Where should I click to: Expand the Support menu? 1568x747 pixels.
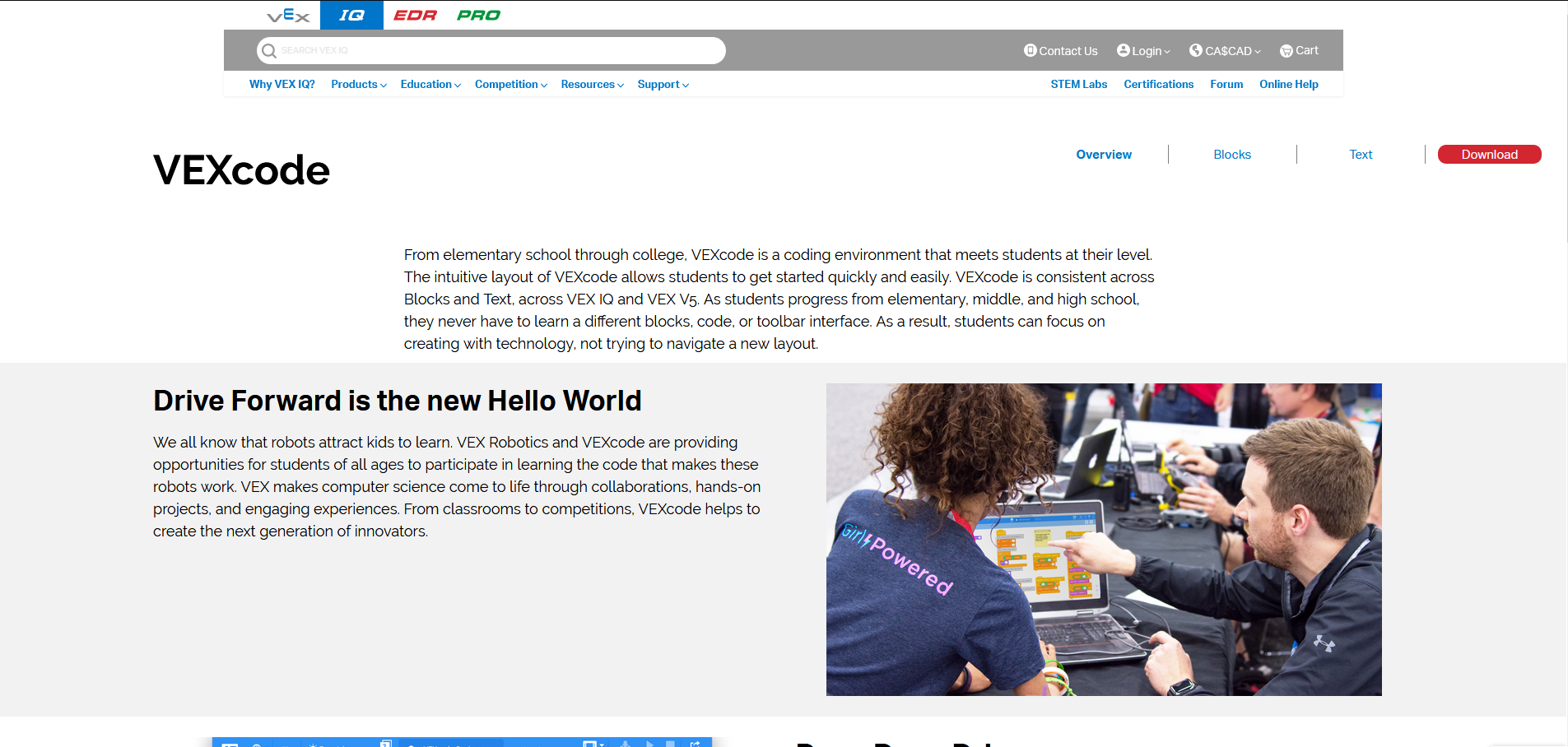click(663, 84)
